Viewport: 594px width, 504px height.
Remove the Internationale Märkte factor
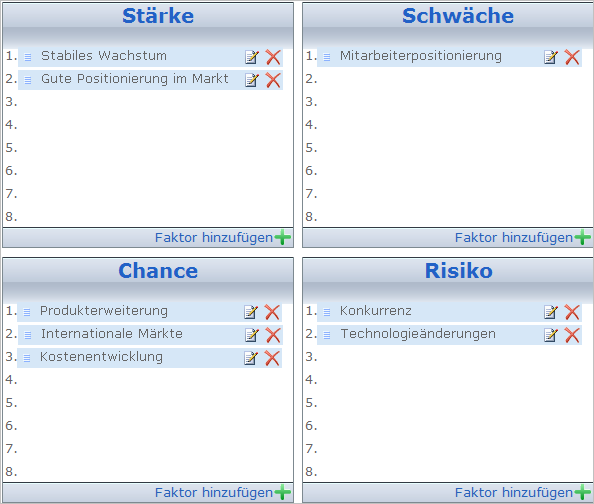pyautogui.click(x=273, y=335)
